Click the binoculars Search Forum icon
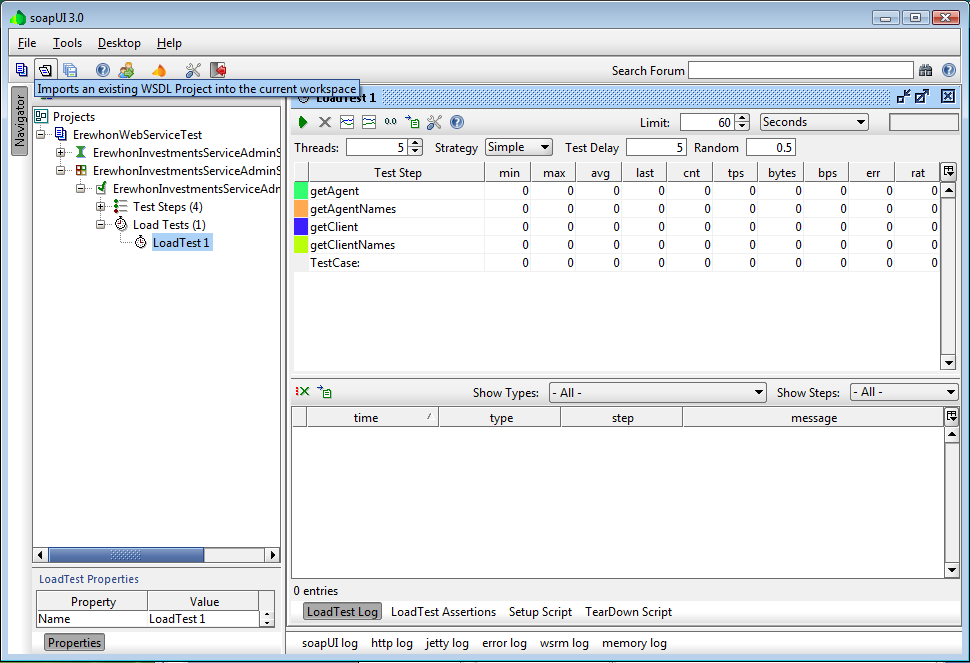Image resolution: width=970 pixels, height=663 pixels. pos(925,71)
